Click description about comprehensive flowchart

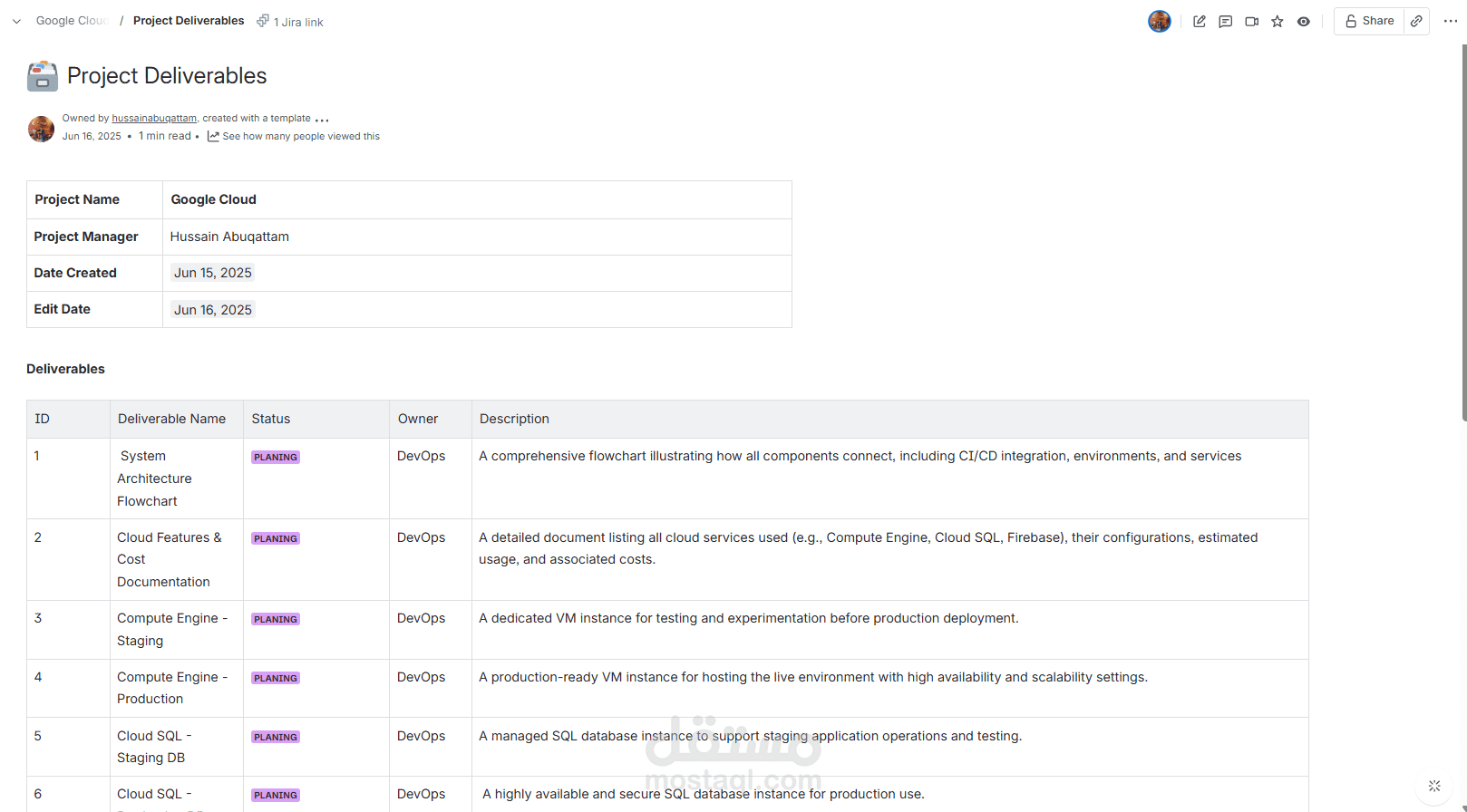point(860,456)
